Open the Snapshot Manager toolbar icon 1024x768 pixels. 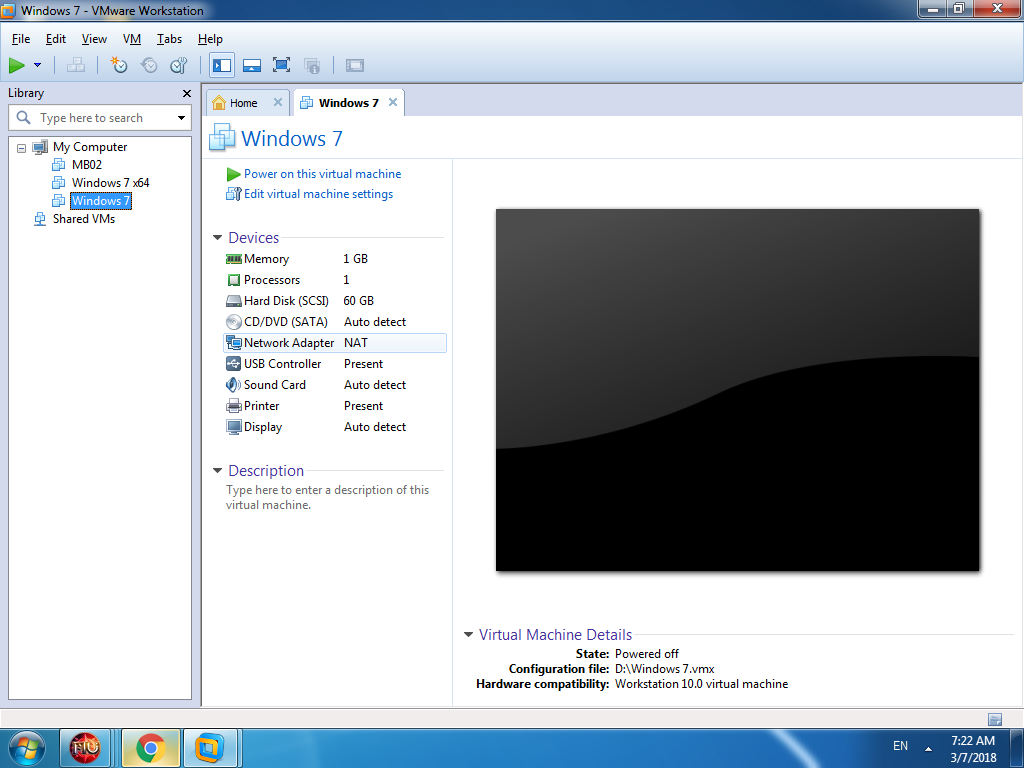[178, 65]
